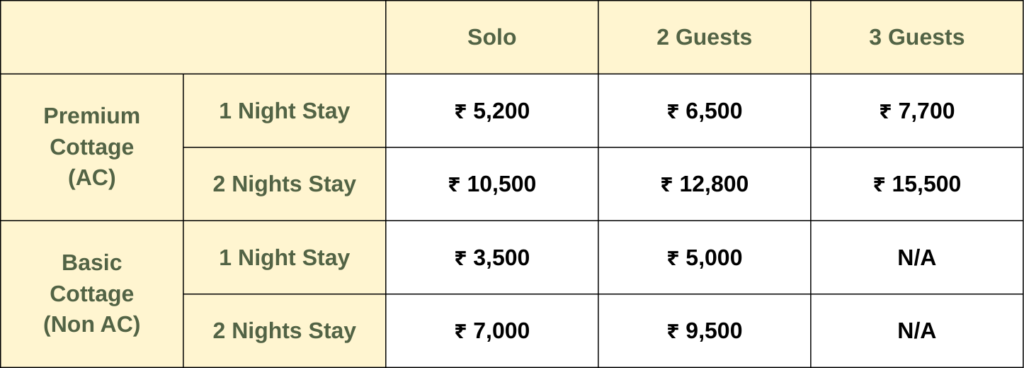
Task: Click the ₹ 5,000 price cell
Action: click(x=704, y=257)
